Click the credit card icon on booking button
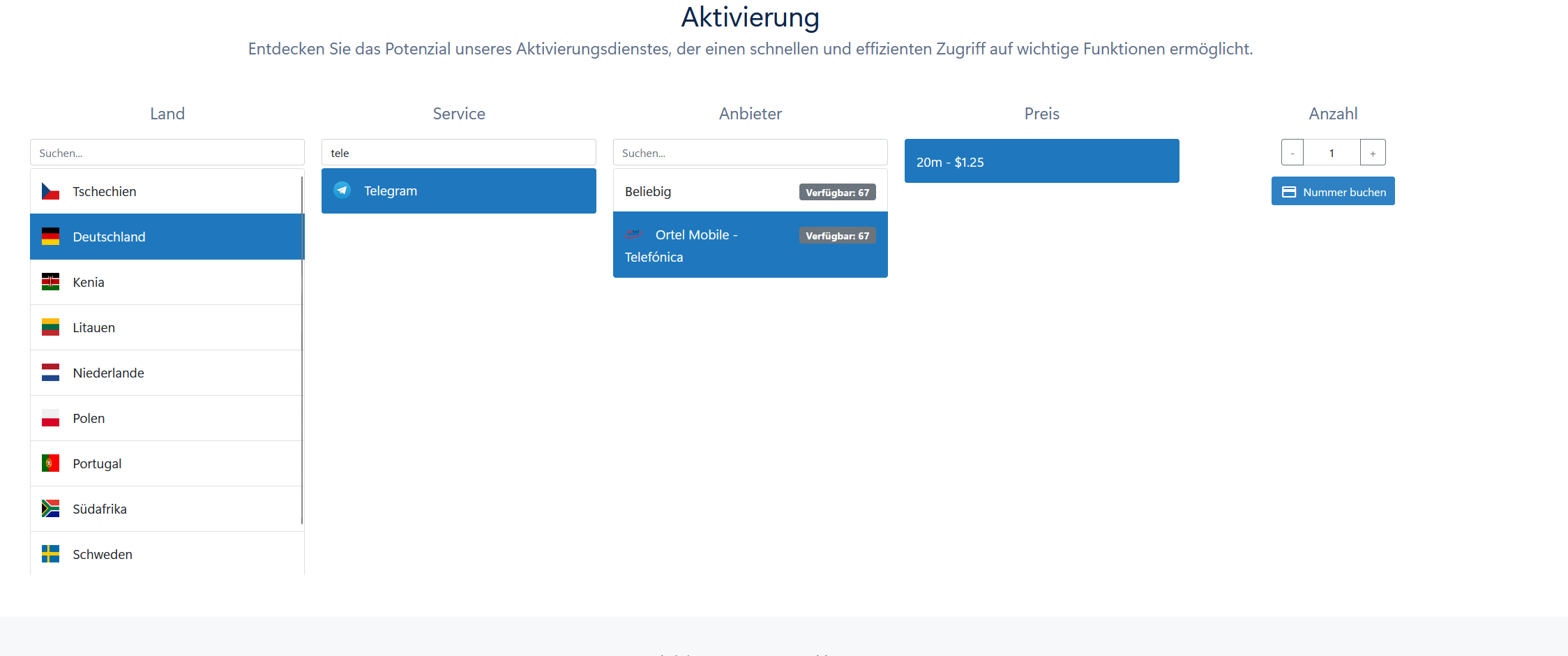The width and height of the screenshot is (1568, 656). pos(1289,192)
